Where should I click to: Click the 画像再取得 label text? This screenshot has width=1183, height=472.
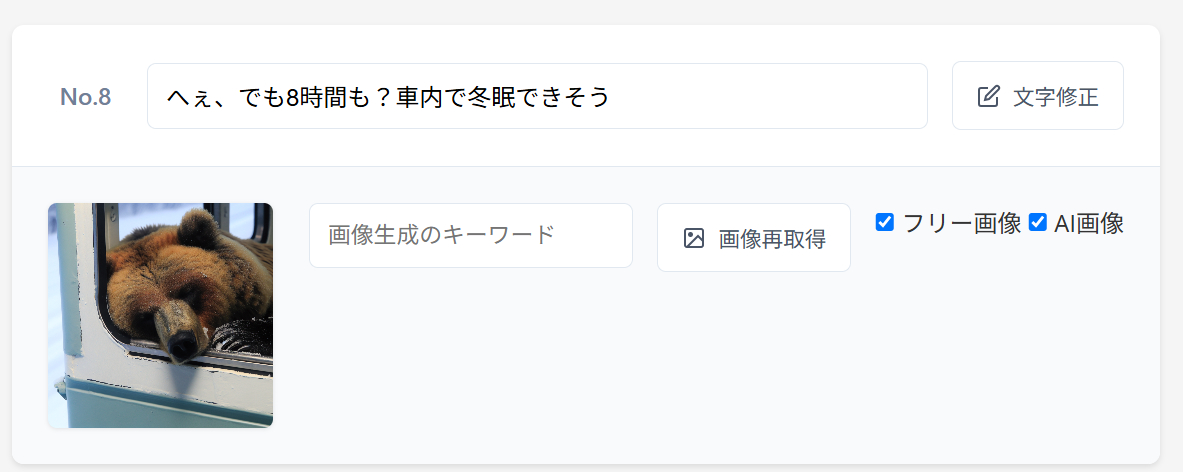point(772,239)
